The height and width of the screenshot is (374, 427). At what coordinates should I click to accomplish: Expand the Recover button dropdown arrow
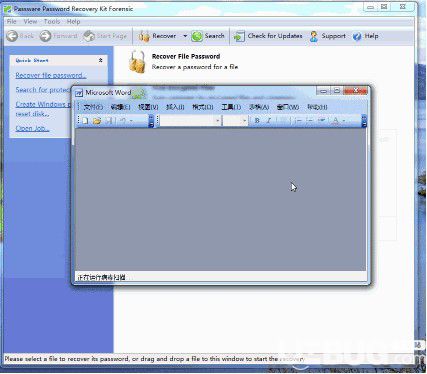pos(185,36)
